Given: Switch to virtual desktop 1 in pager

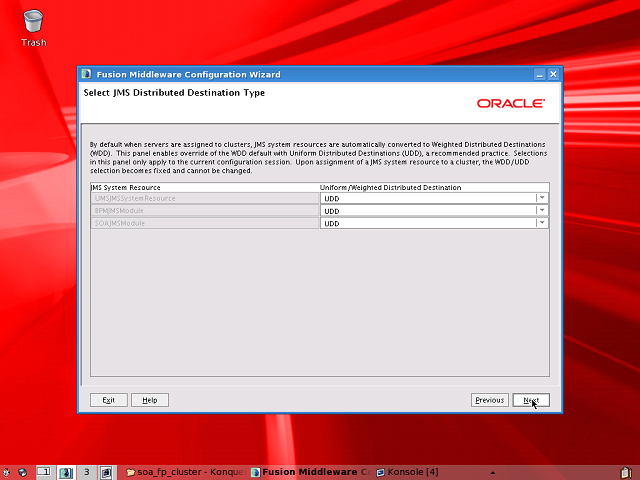Looking at the screenshot, I should (45, 472).
